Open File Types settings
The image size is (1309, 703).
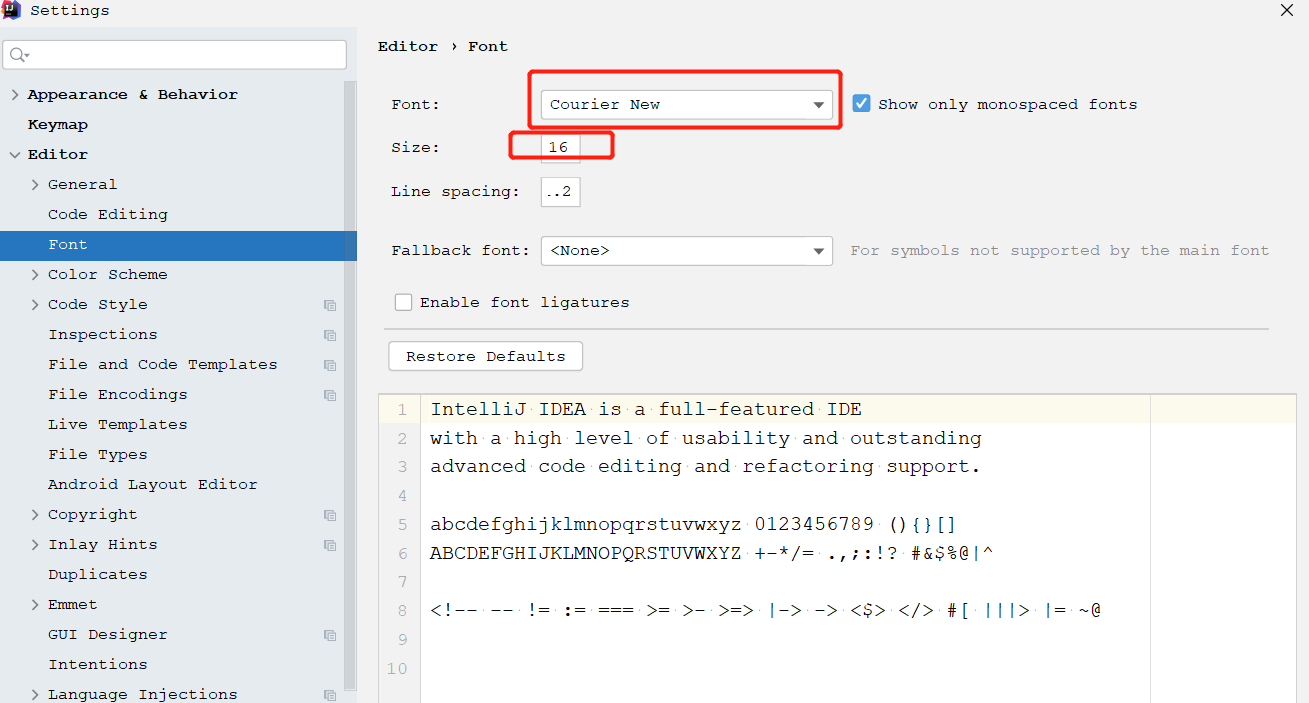98,455
